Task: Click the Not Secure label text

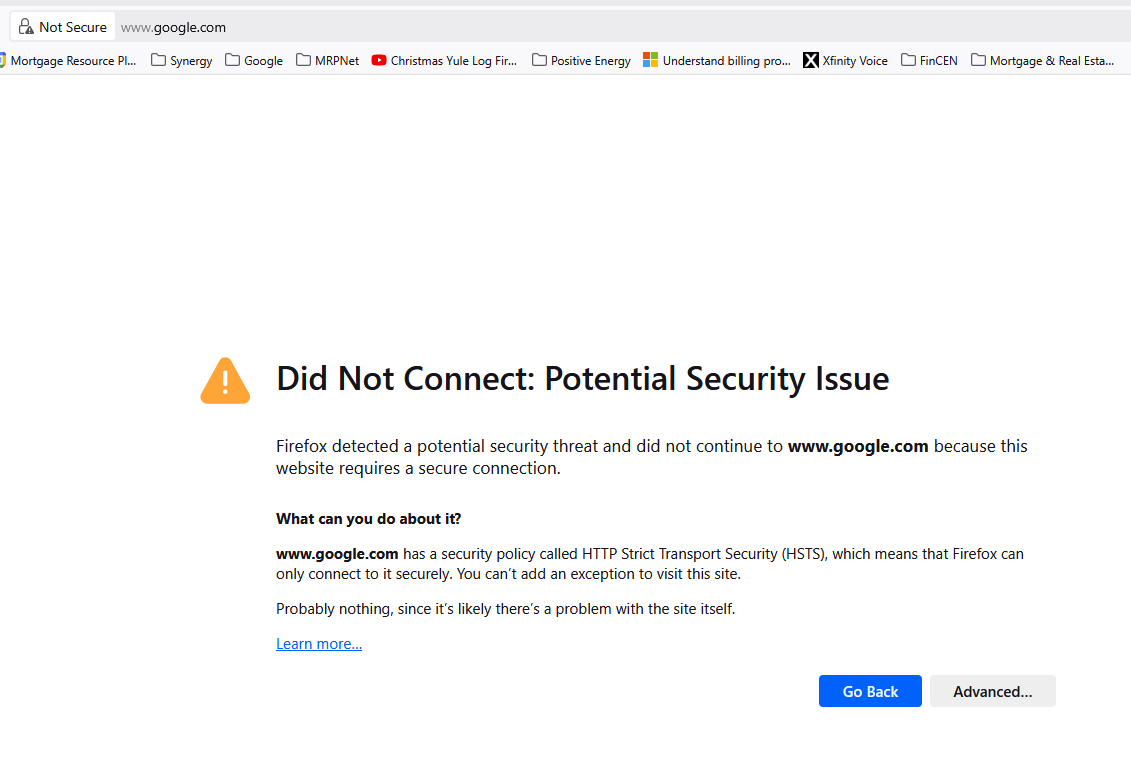Action: [x=73, y=27]
